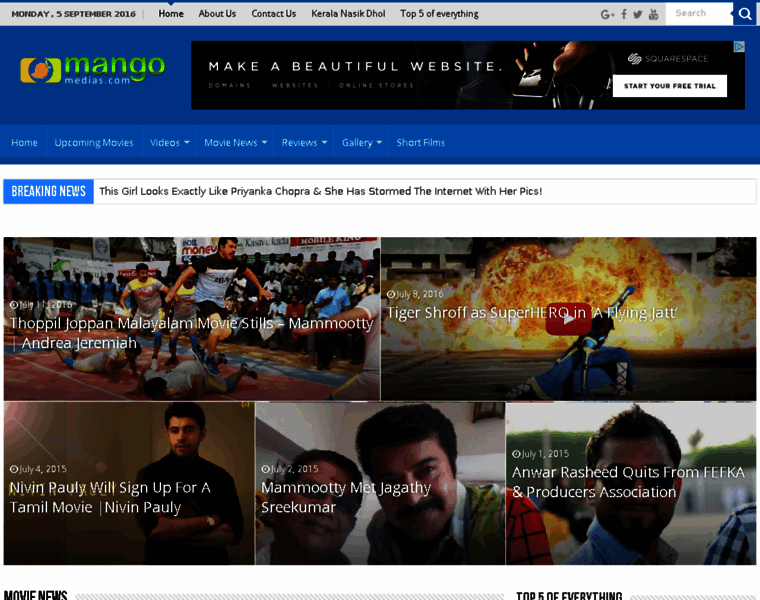
Task: Select Home in the blue navigation bar
Action: tap(24, 142)
